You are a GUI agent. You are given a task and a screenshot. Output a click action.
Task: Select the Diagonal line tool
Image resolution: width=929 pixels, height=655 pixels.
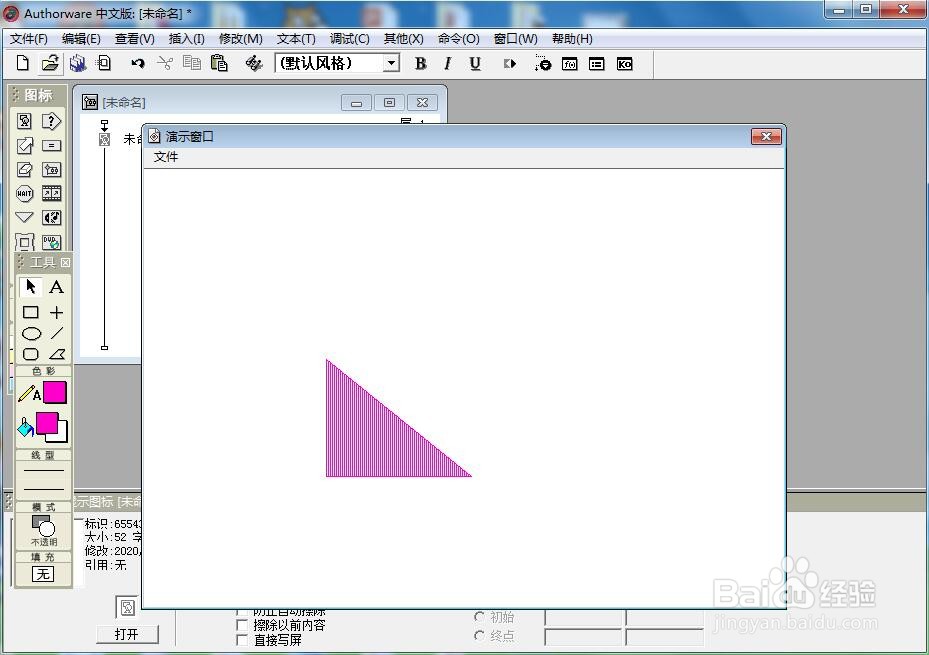pyautogui.click(x=56, y=333)
